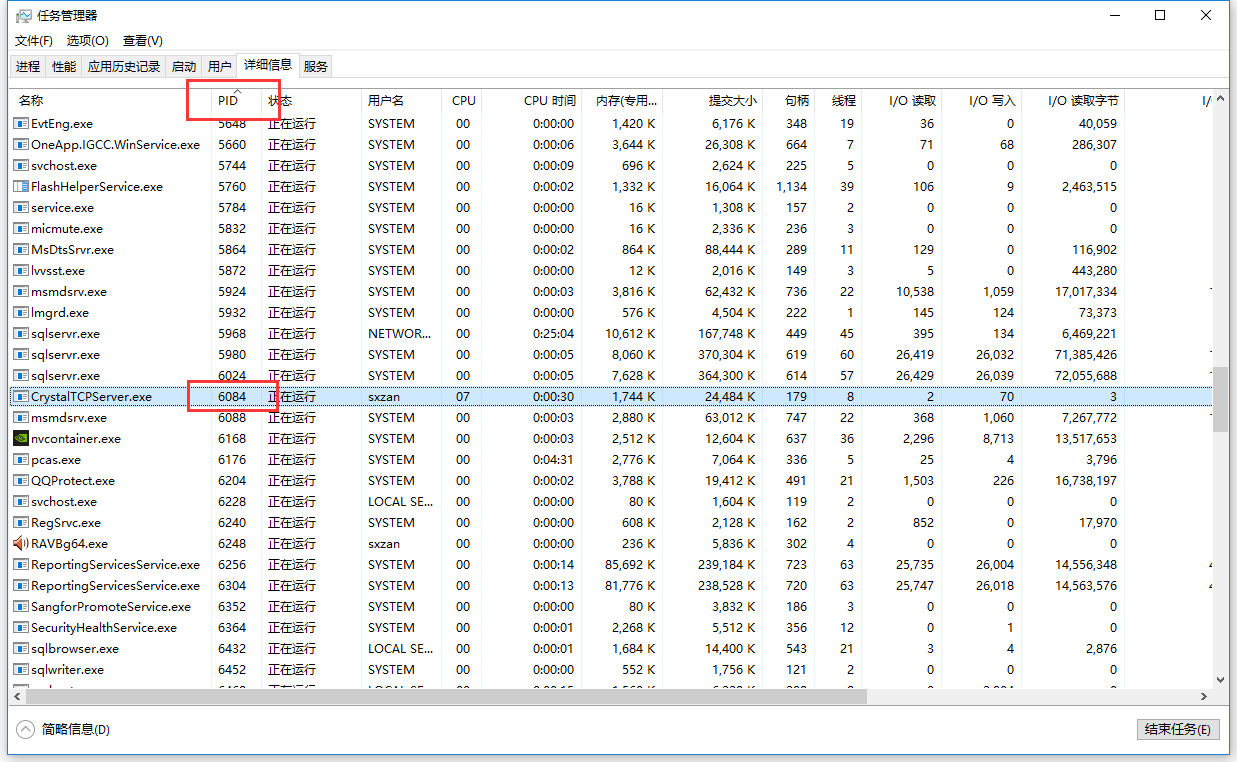Image resolution: width=1237 pixels, height=762 pixels.
Task: Click the FlashHelperService.exe process icon
Action: click(21, 187)
